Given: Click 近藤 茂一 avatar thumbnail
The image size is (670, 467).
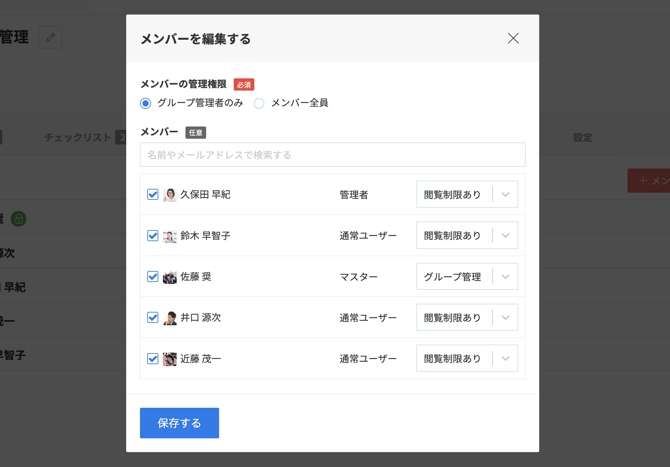Looking at the screenshot, I should [x=170, y=359].
